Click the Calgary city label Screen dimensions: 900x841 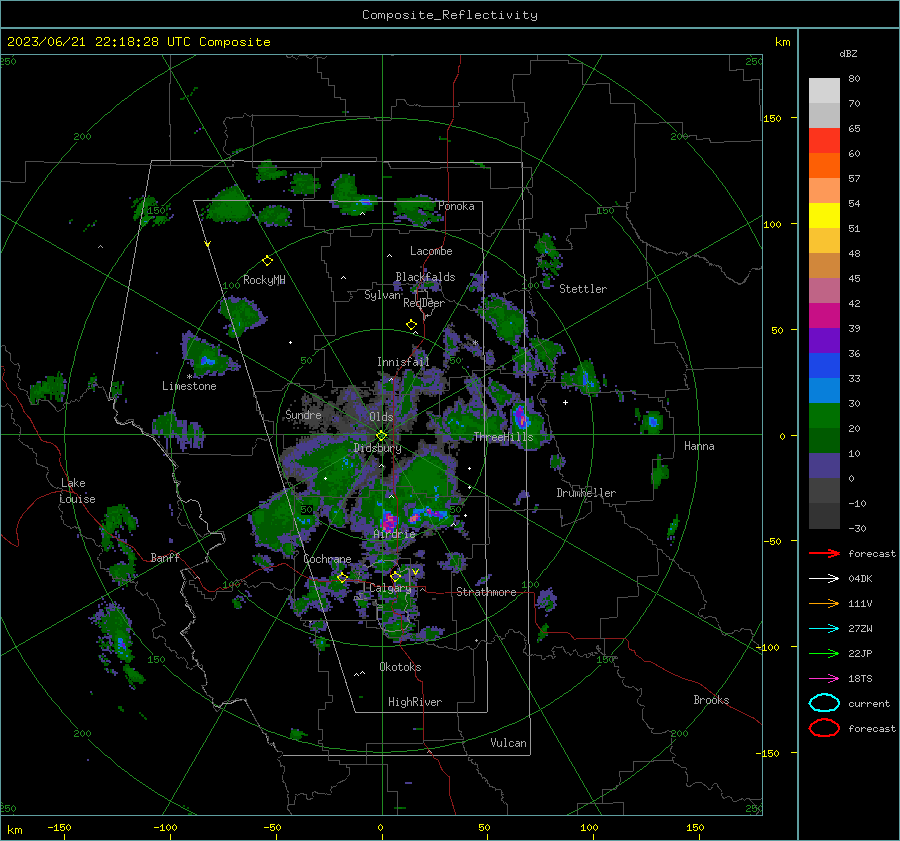click(390, 588)
